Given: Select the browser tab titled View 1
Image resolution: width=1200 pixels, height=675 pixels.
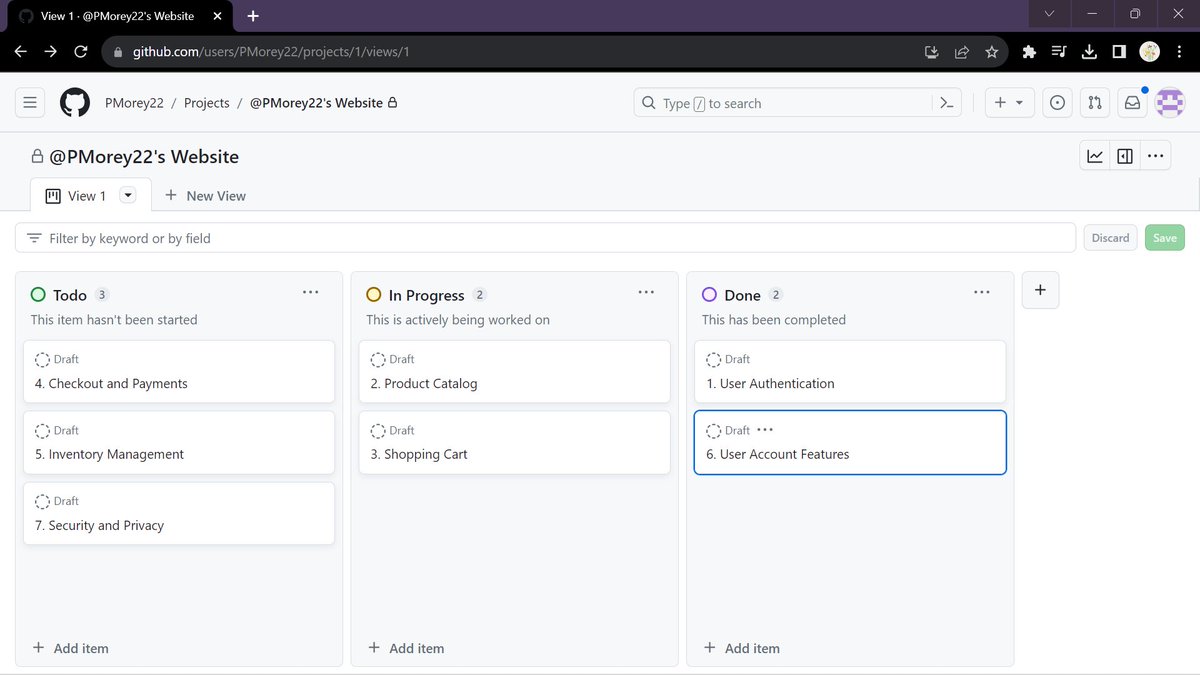Looking at the screenshot, I should 118,16.
